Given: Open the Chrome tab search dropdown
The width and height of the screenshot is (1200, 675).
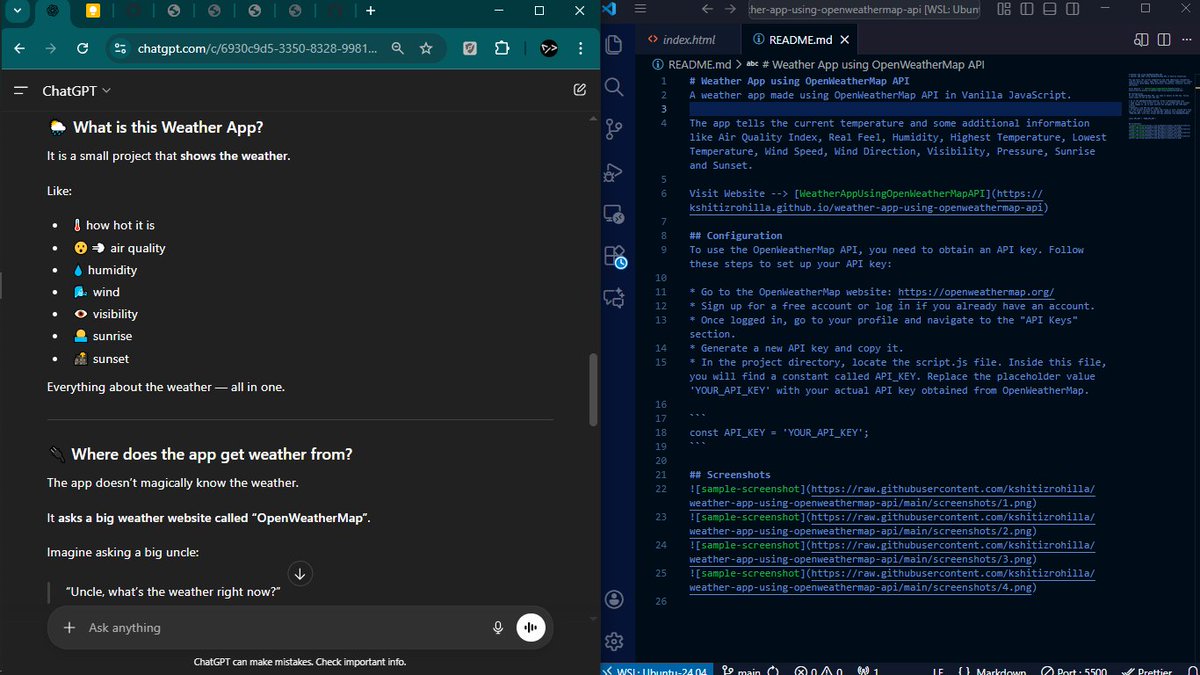Looking at the screenshot, I should coord(16,11).
